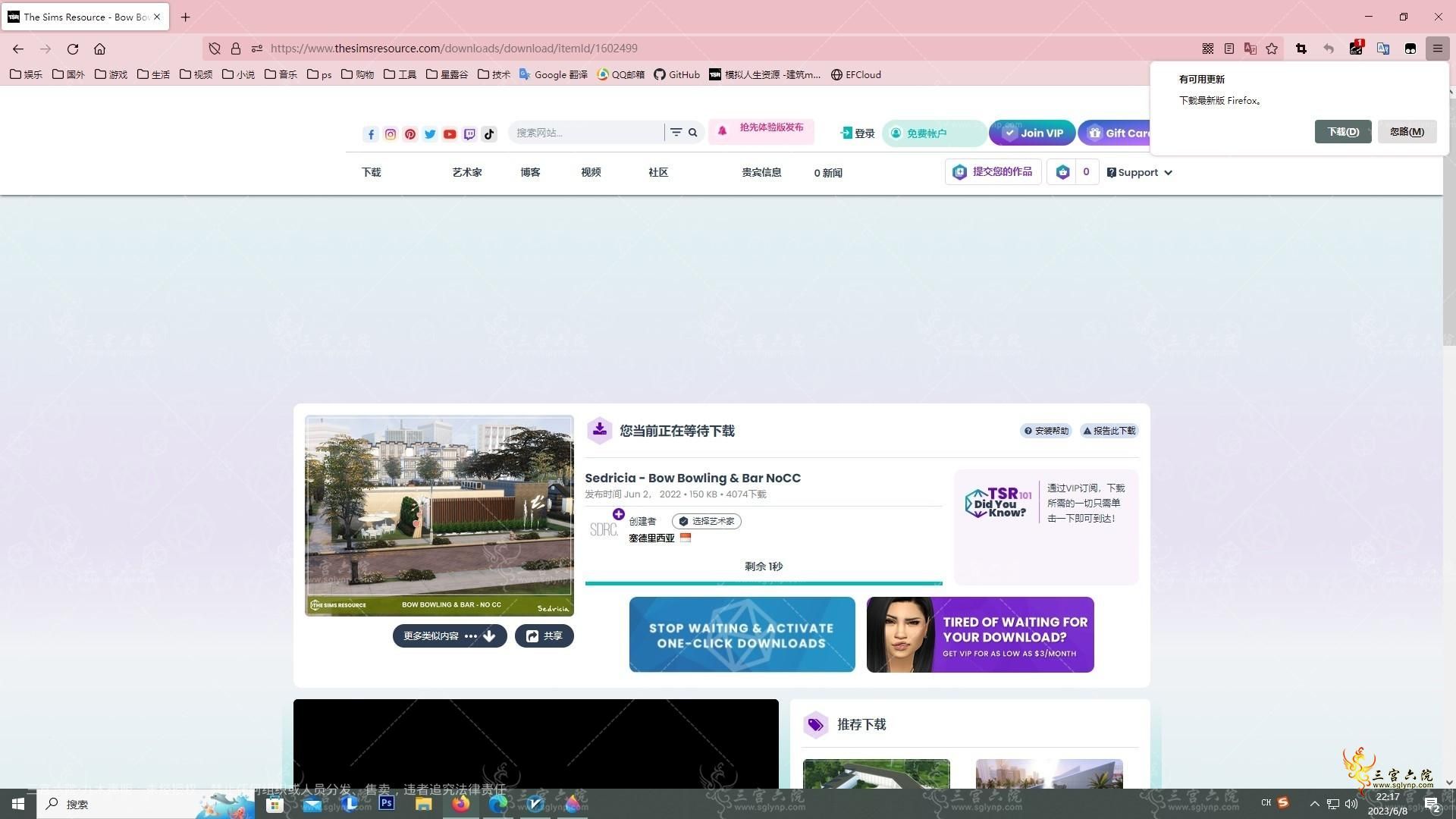Go back to the previous page

pyautogui.click(x=18, y=49)
